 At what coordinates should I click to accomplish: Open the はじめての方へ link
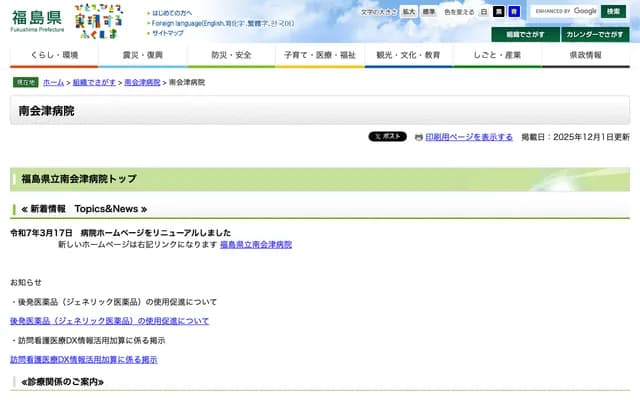(x=172, y=13)
